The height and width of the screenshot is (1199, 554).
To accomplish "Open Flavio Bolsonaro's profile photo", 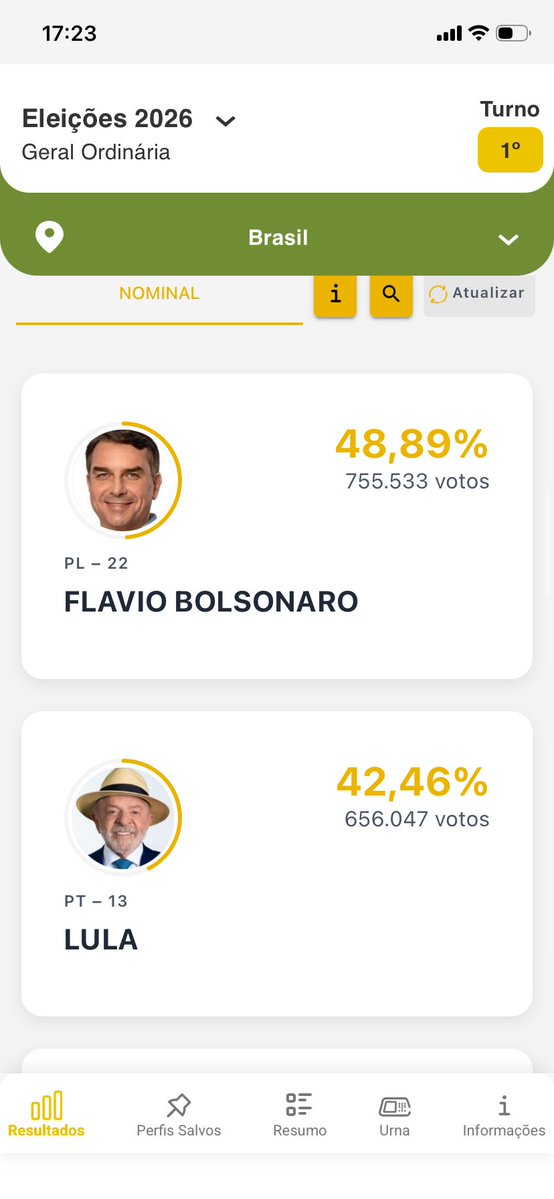I will click(122, 480).
